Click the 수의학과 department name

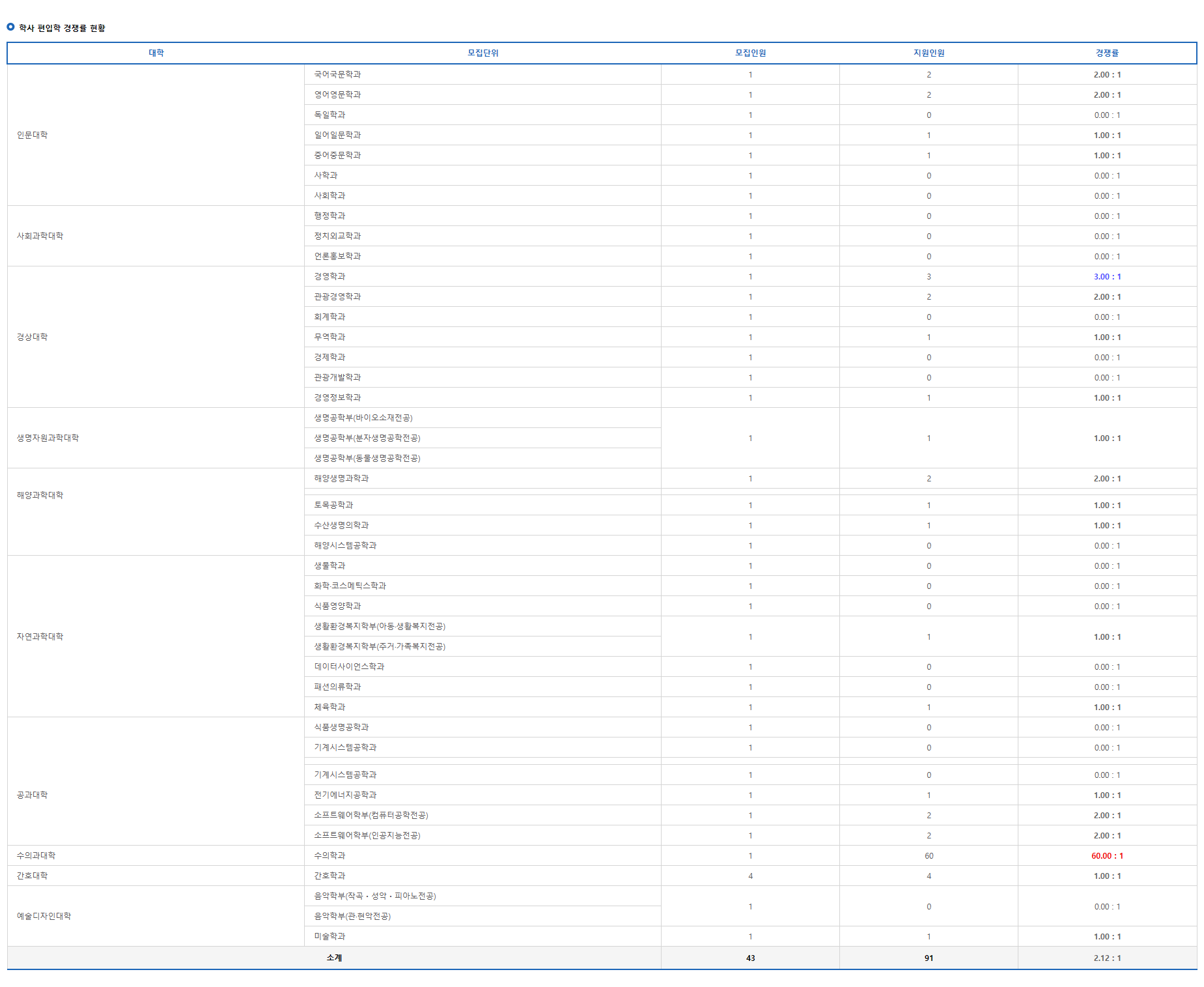pos(329,855)
